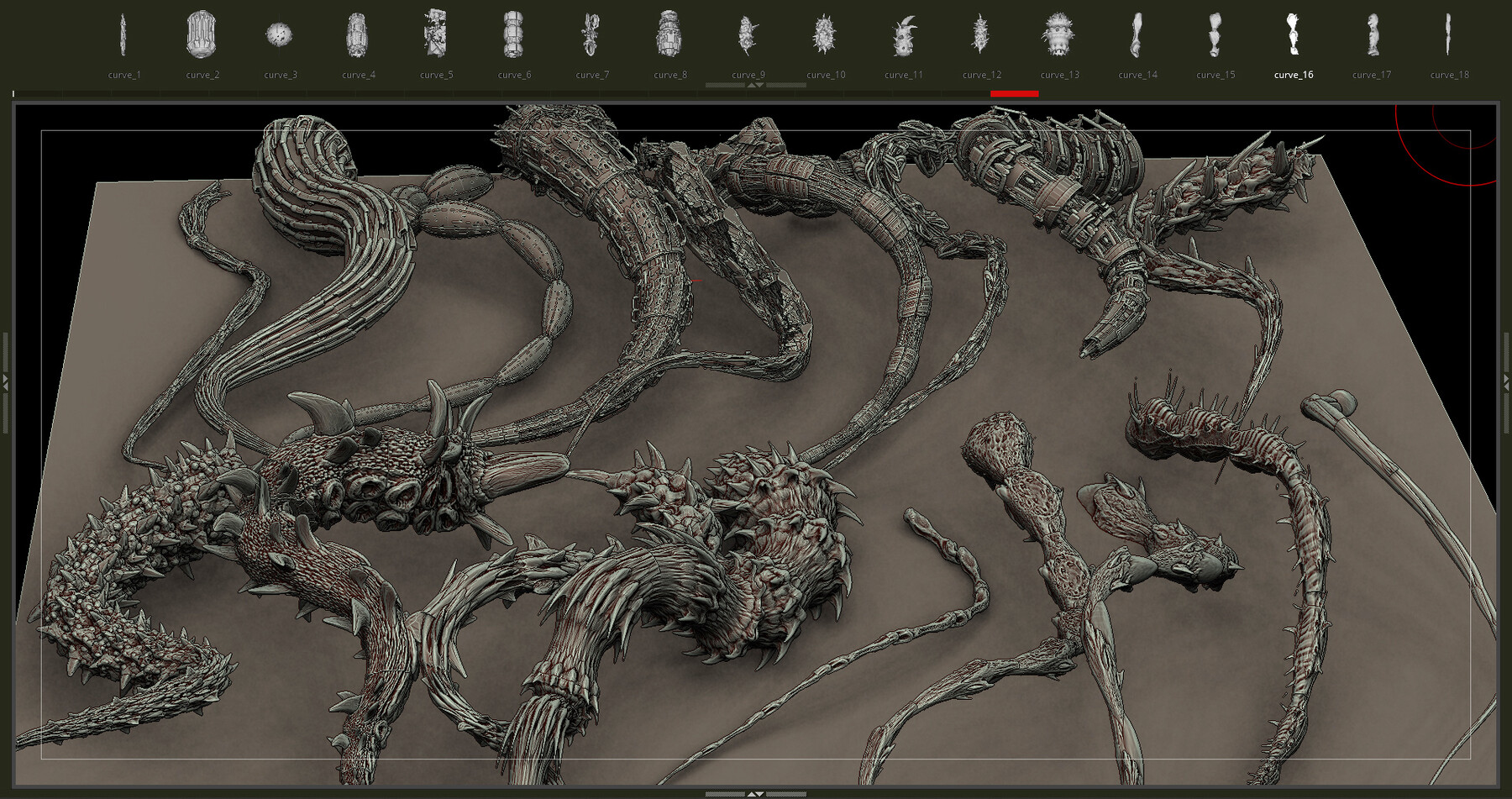Select the curve_1 brush thumbnail
This screenshot has height=799, width=1512.
click(x=124, y=34)
